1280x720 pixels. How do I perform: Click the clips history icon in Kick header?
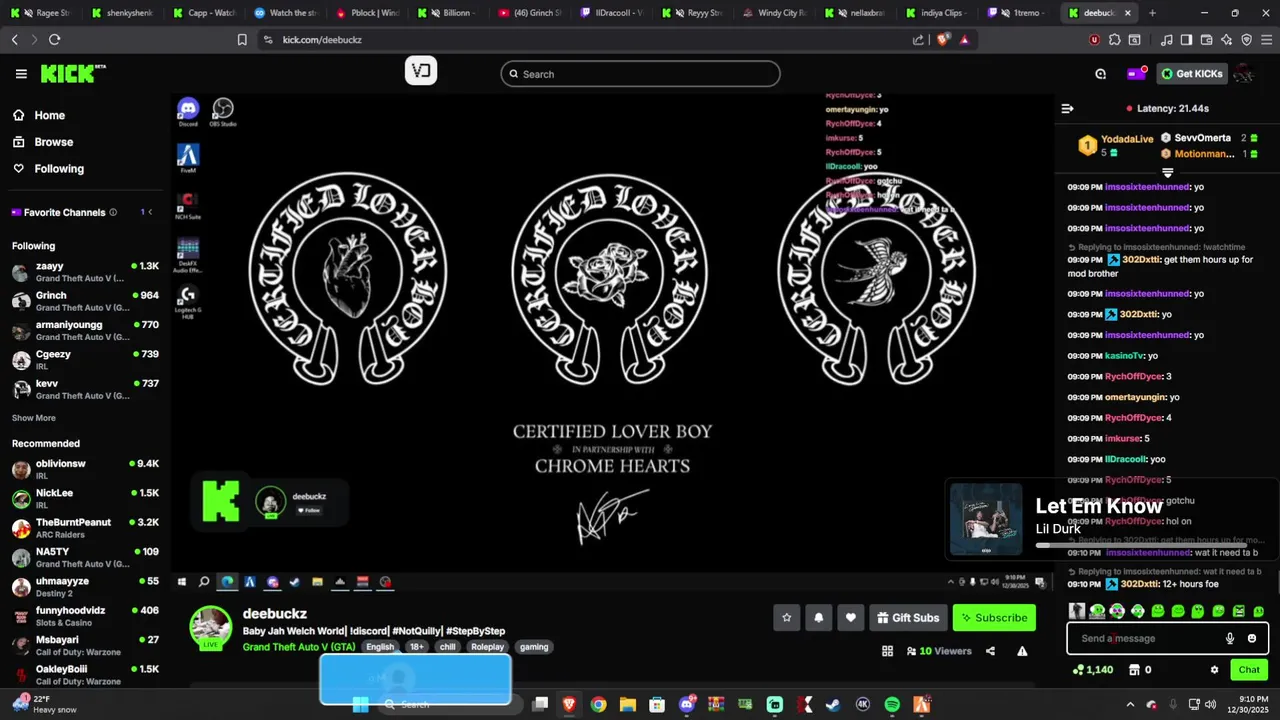[x=1100, y=74]
